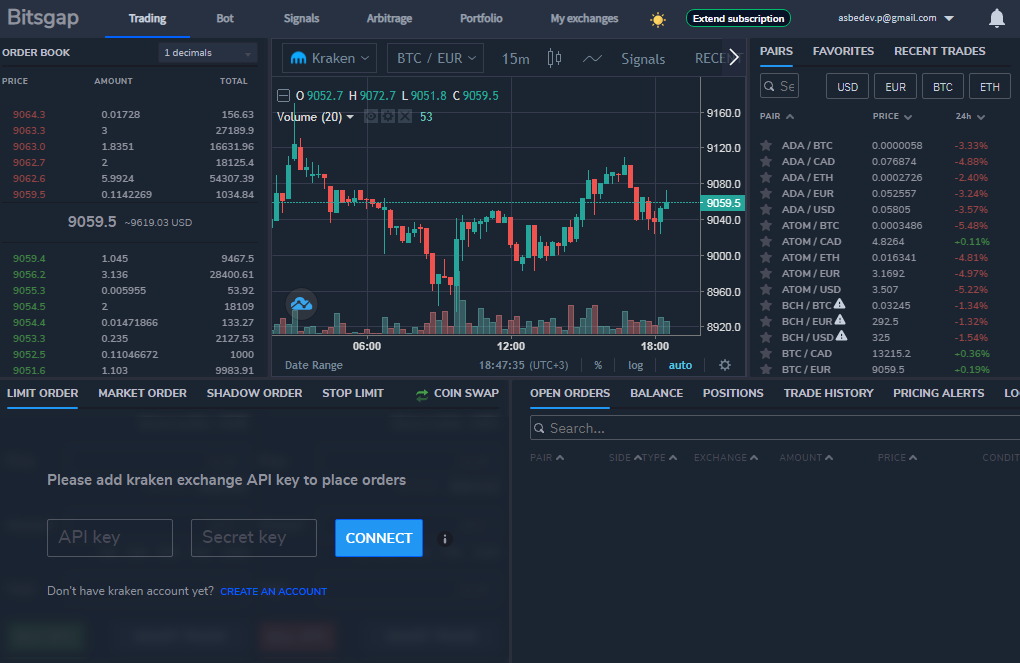
Task: Favorite the ATOM / USD star
Action: [766, 290]
